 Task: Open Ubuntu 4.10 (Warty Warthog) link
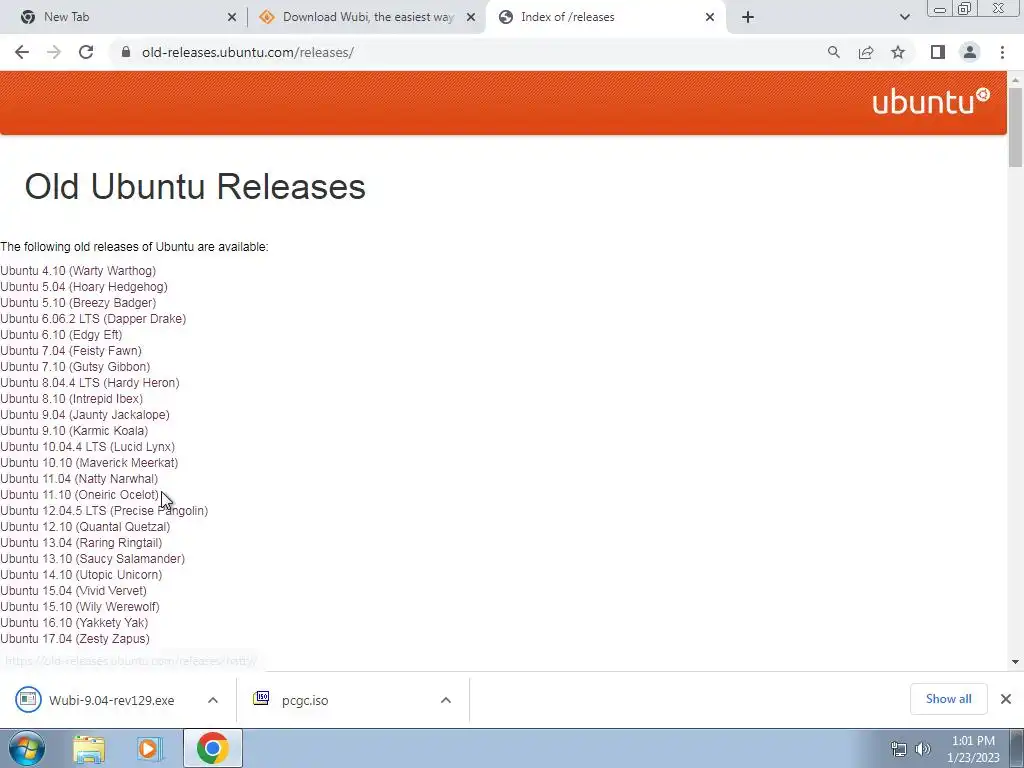pos(78,270)
